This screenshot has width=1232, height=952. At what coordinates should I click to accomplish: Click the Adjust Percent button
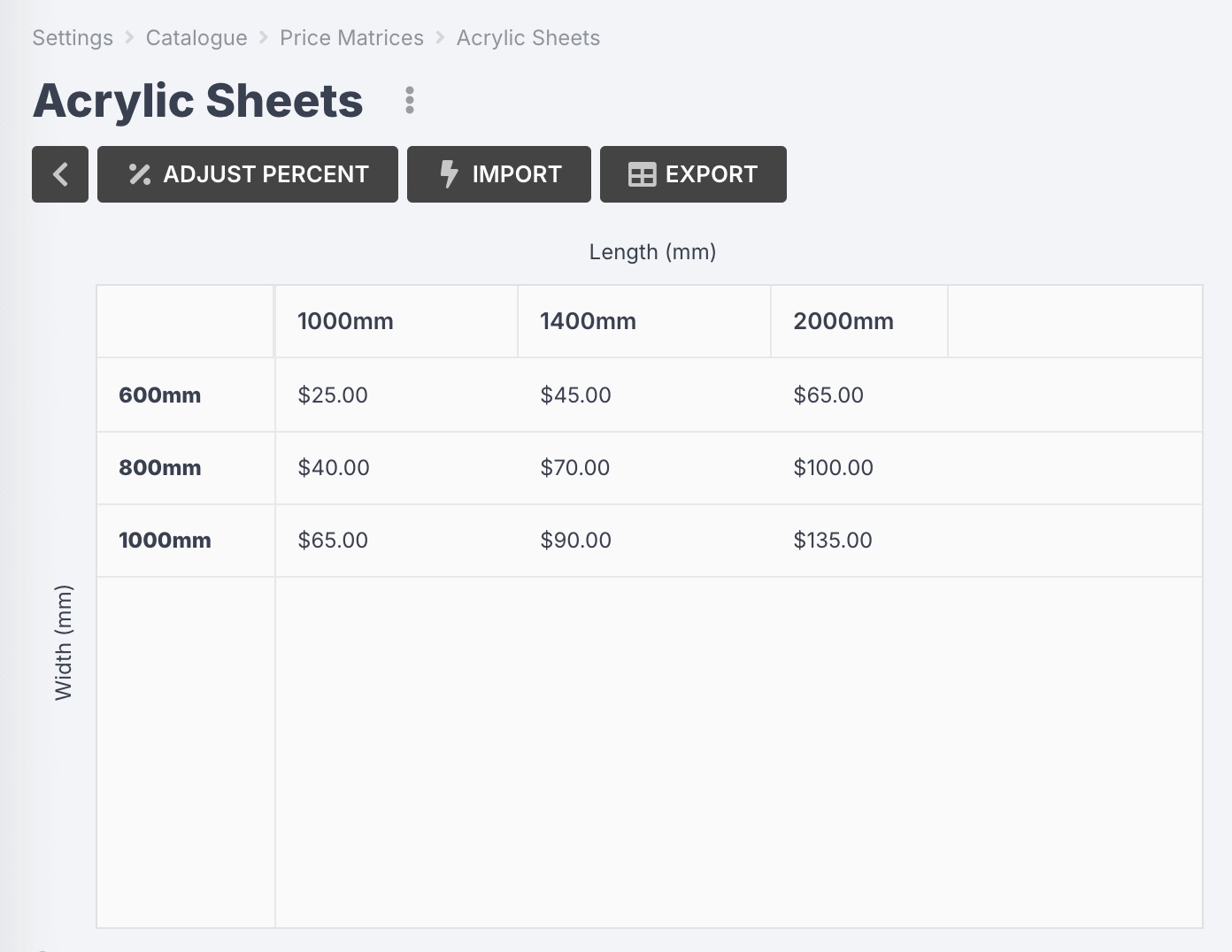pos(248,174)
